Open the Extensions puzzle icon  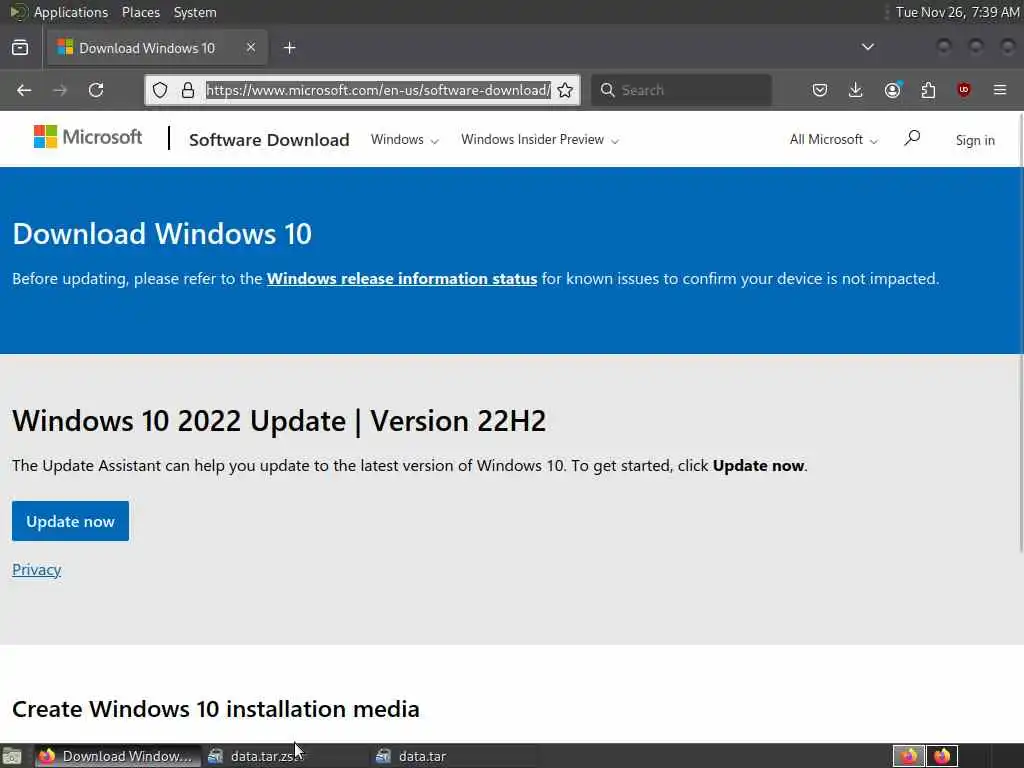(928, 90)
